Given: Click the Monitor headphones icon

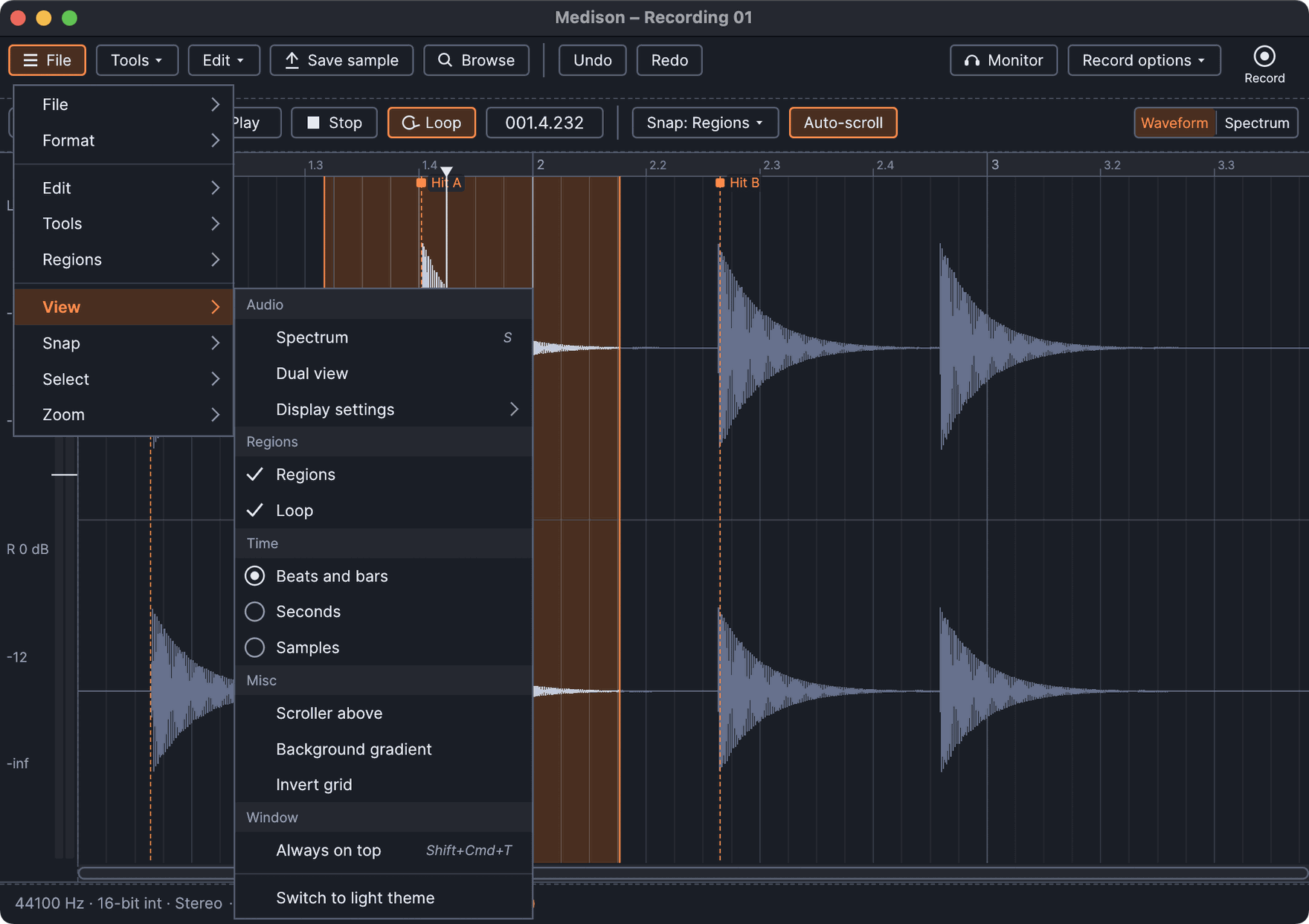Looking at the screenshot, I should click(x=971, y=61).
